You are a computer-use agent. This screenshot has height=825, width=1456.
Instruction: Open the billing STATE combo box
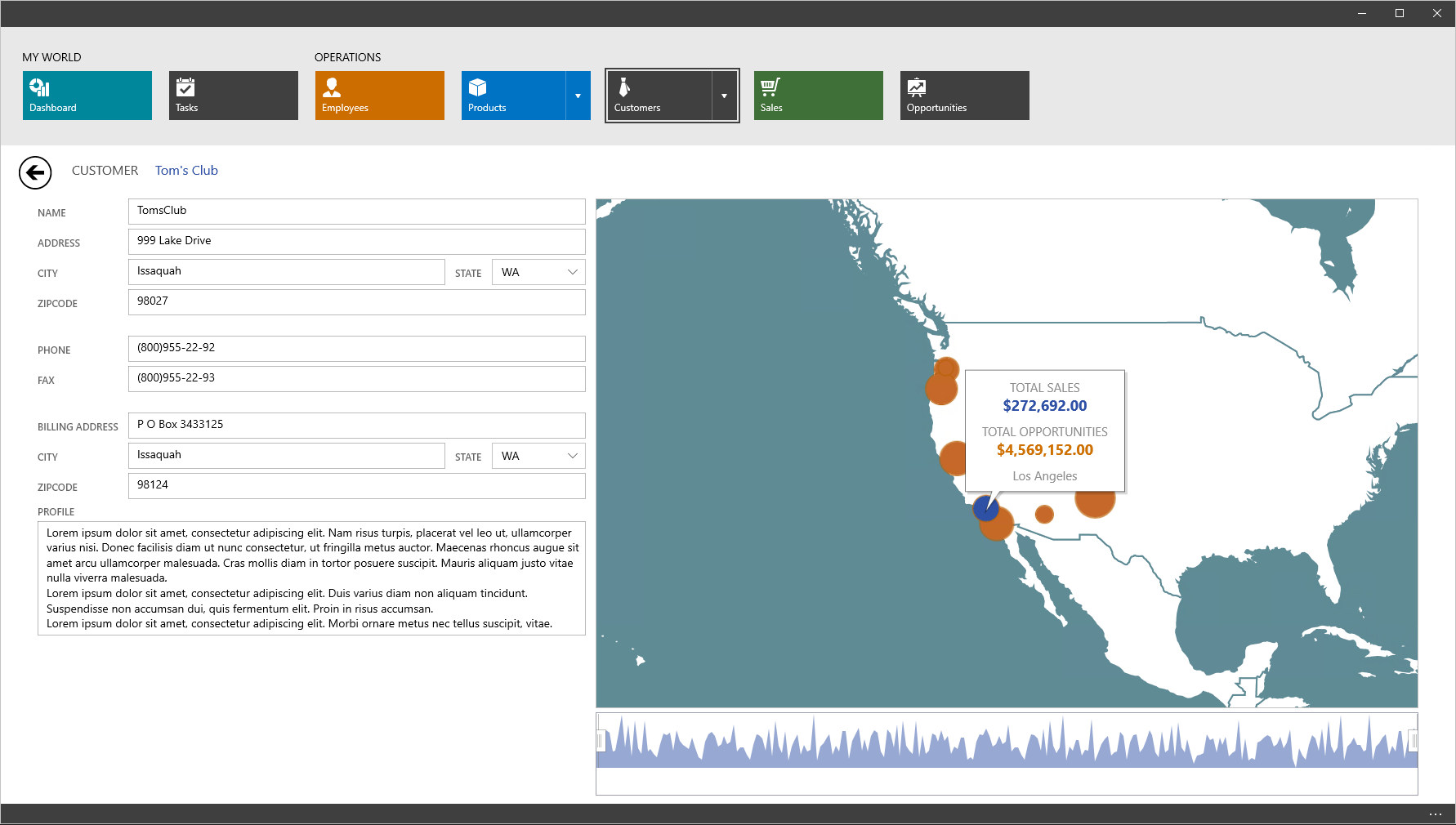pos(538,456)
